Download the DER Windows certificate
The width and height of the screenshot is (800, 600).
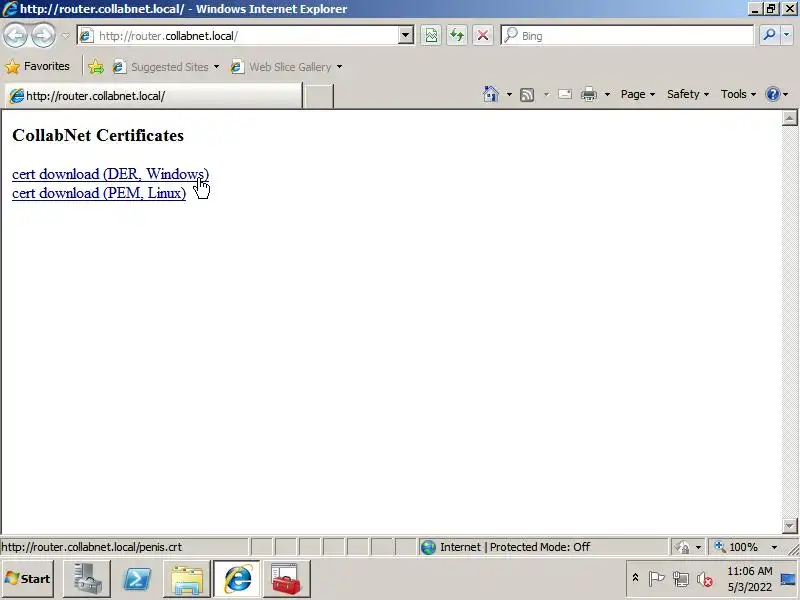pyautogui.click(x=110, y=174)
